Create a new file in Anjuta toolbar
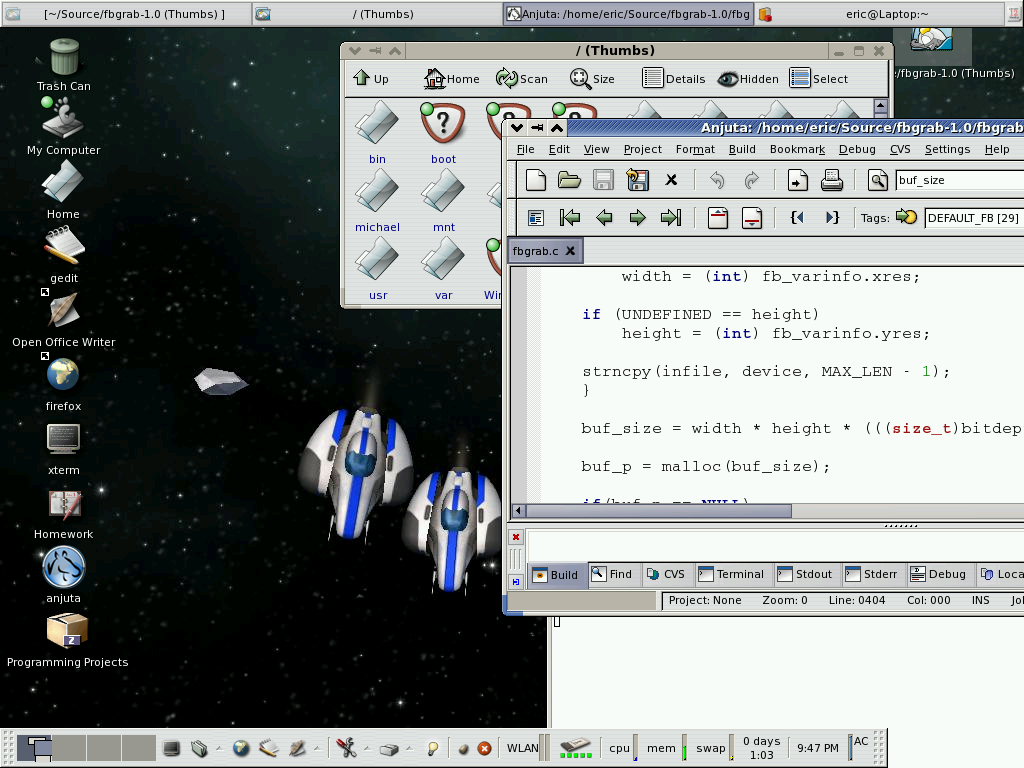This screenshot has height=768, width=1024. pos(536,180)
